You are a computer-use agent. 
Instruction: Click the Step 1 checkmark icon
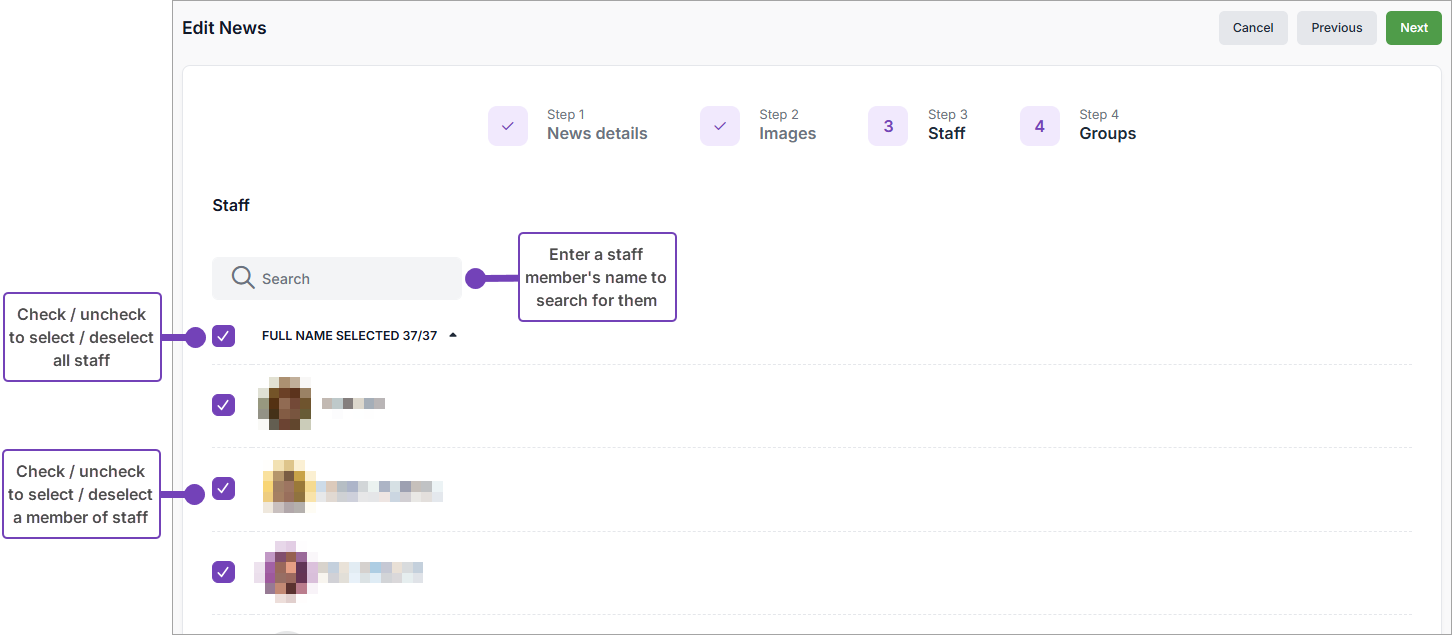pos(508,126)
